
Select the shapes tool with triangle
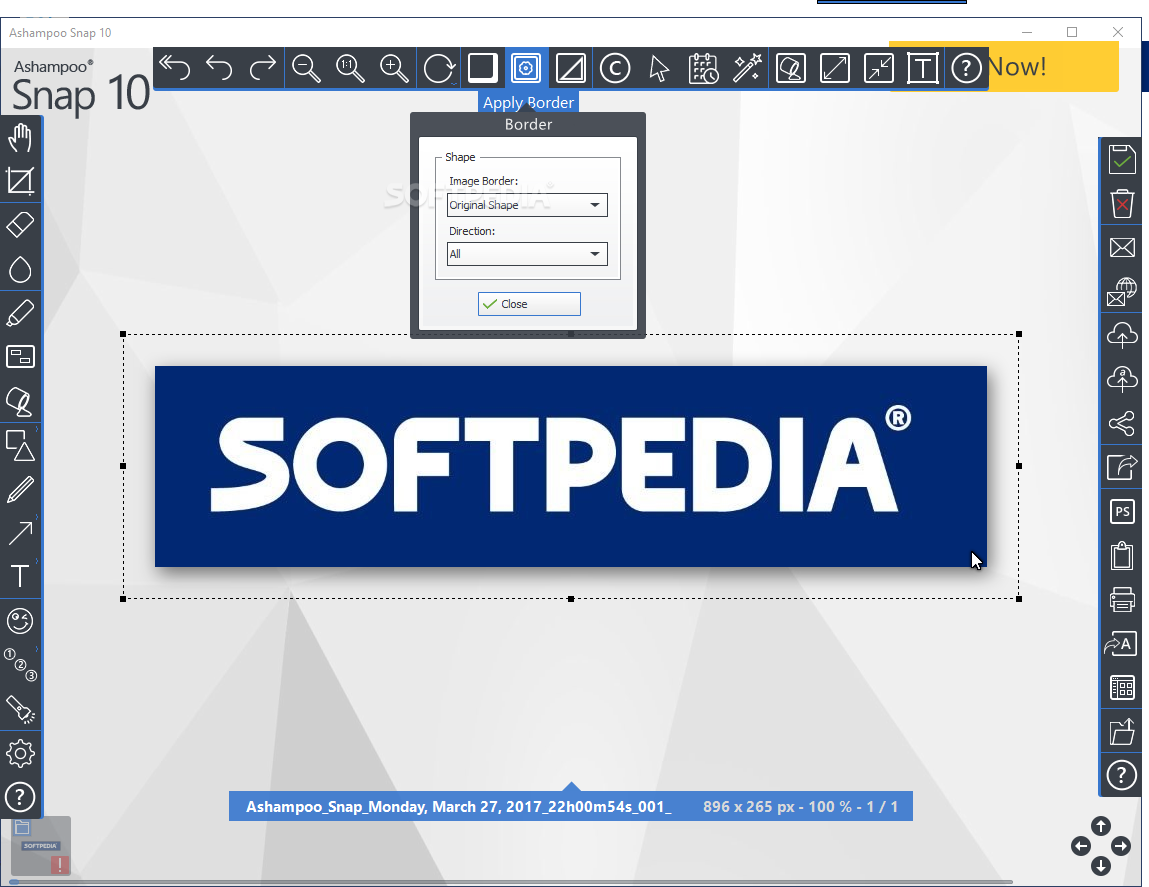[x=21, y=445]
